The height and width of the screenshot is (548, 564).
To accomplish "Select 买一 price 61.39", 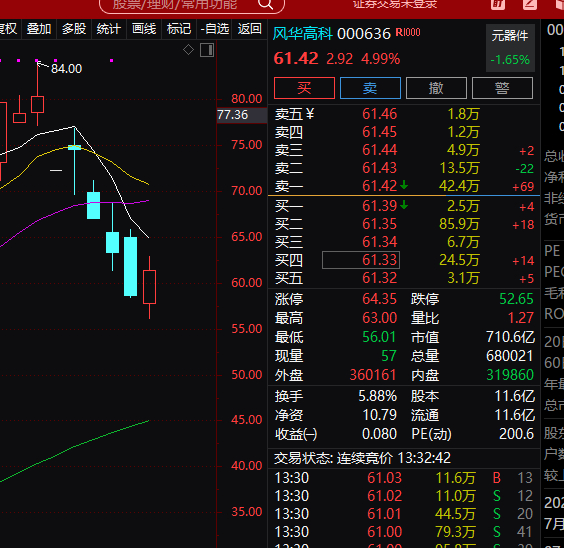I will 379,206.
